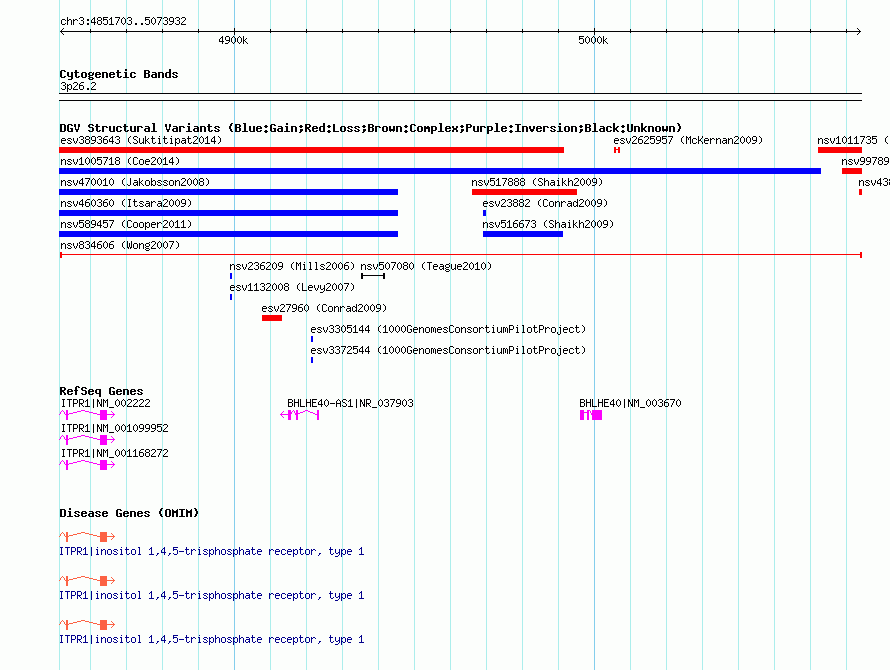Viewport: 890px width, 670px height.
Task: Click the Cytogenetic Bands track title
Action: point(119,74)
